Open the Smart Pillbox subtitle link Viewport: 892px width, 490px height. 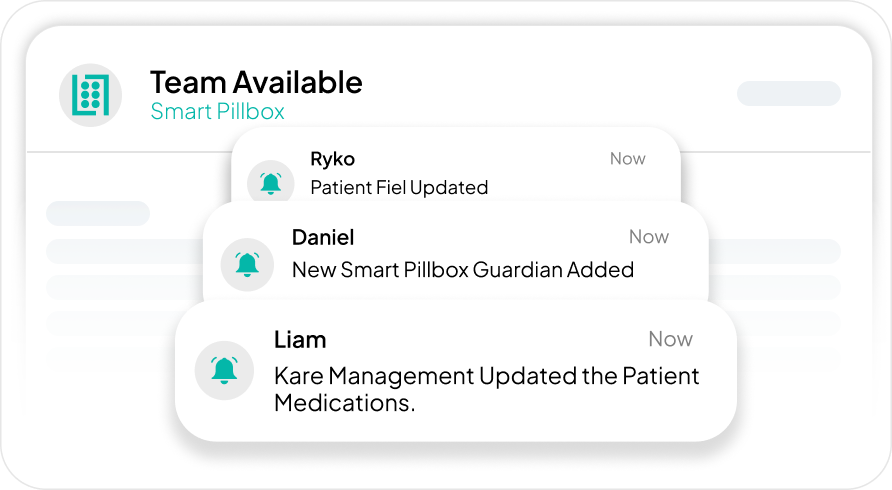(x=217, y=111)
